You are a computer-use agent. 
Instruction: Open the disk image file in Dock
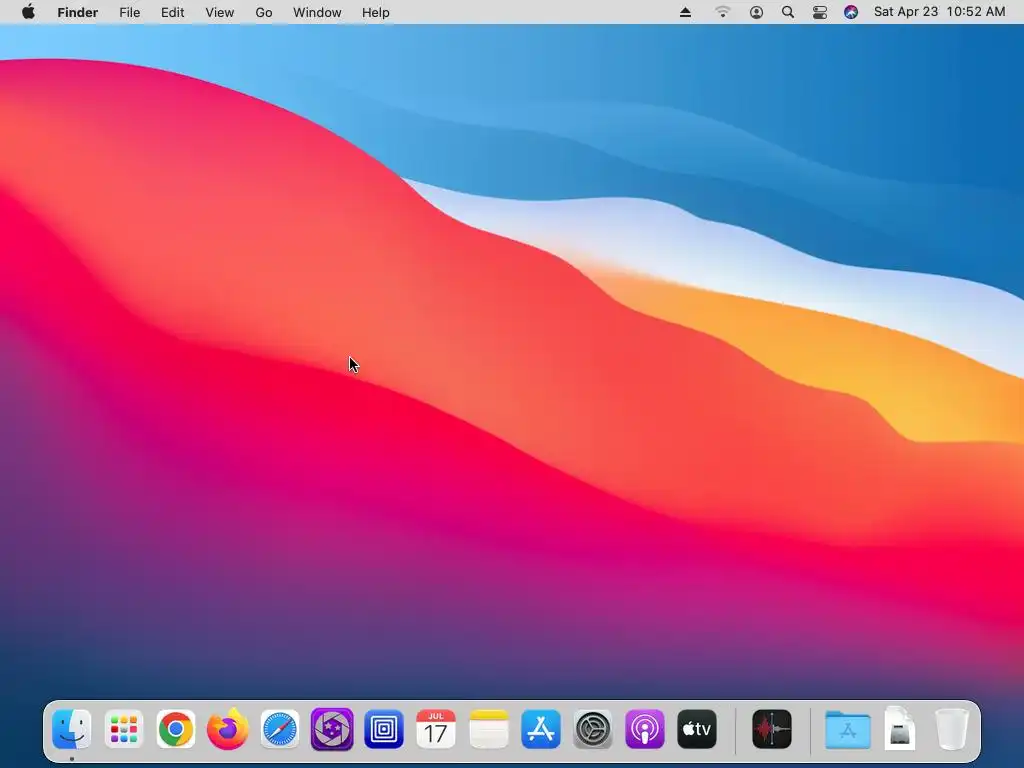[899, 729]
